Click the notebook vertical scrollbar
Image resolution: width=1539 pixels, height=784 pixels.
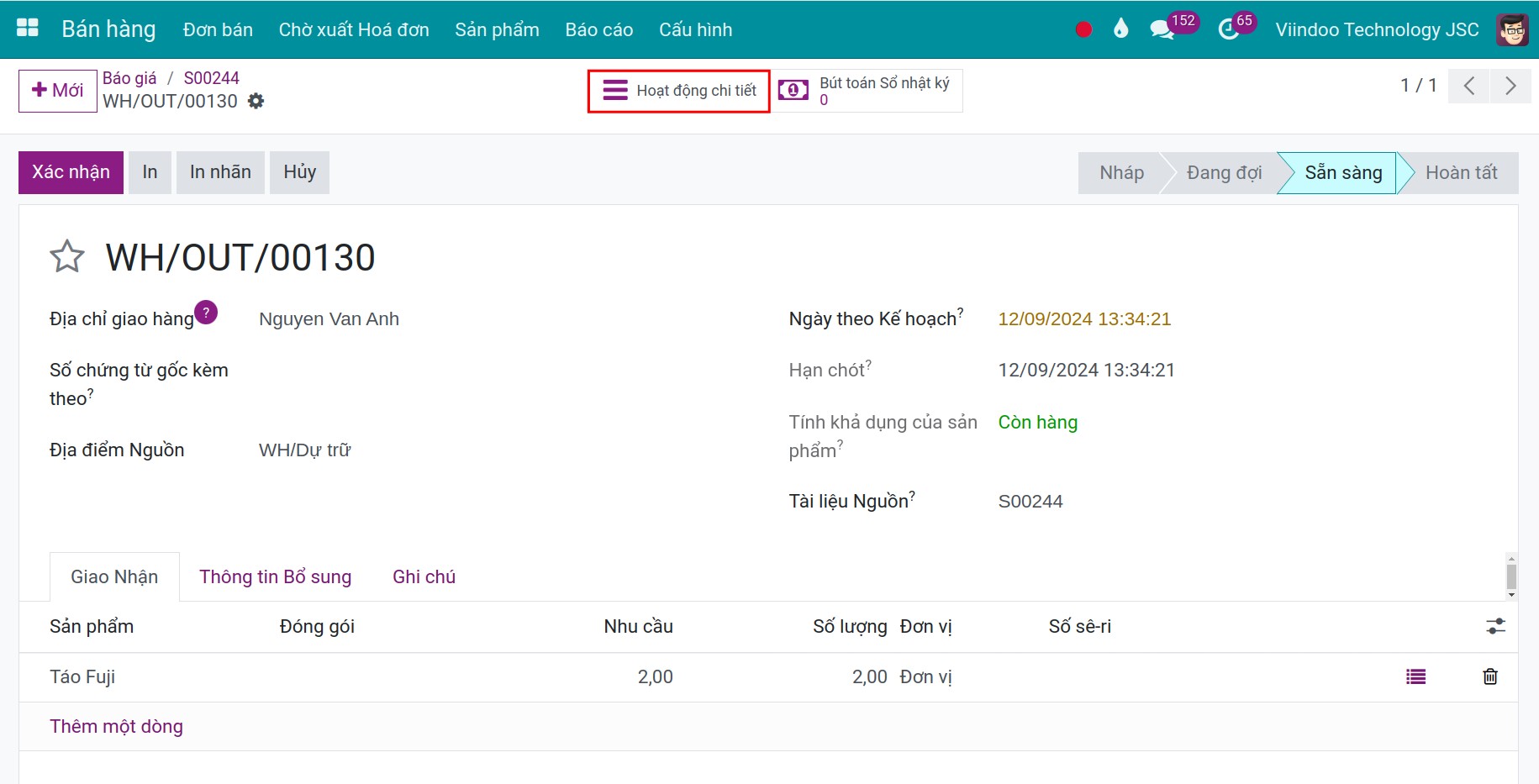coord(1511,576)
